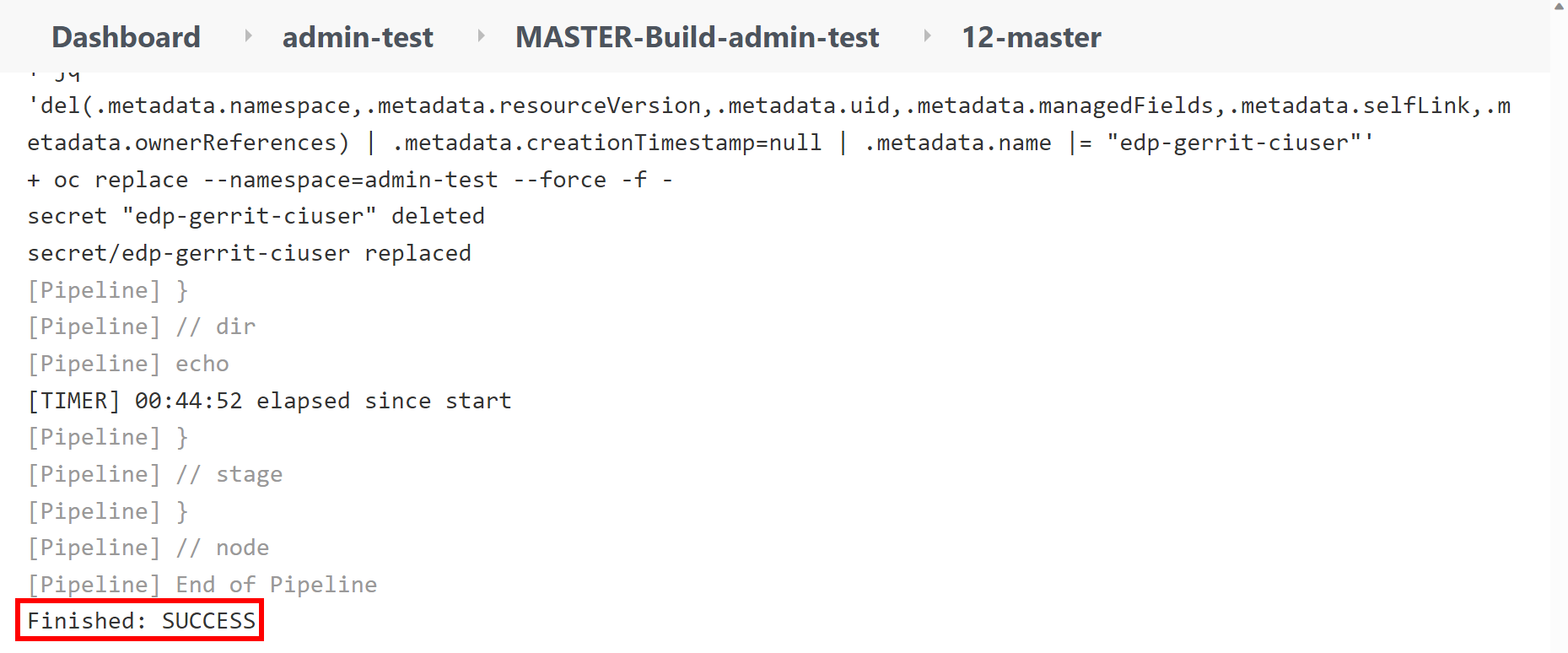The image size is (1568, 653).
Task: Click the edp-gerrit-ciuser deleted line
Action: [x=256, y=216]
